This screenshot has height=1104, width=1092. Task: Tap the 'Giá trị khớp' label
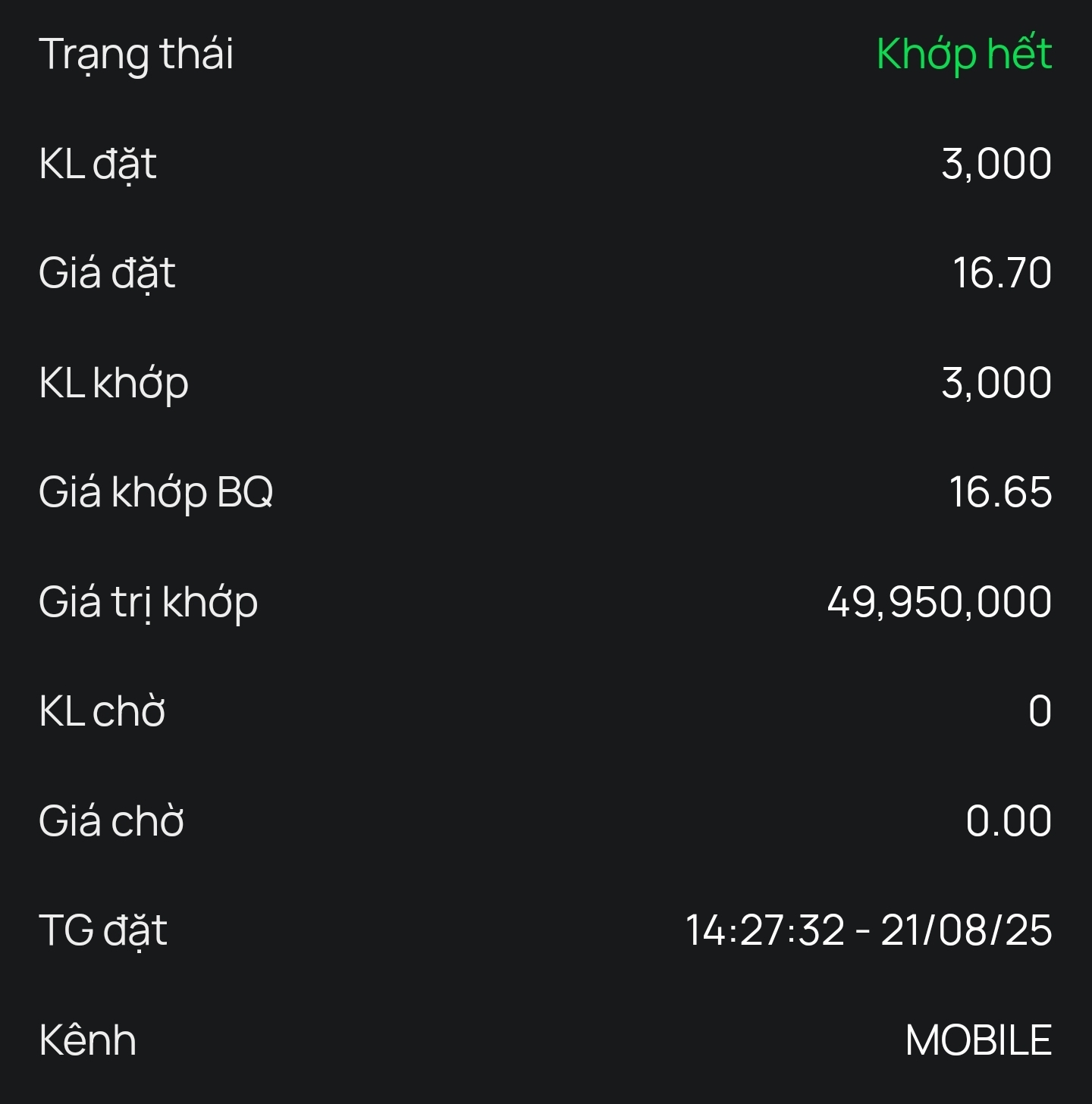[x=148, y=602]
